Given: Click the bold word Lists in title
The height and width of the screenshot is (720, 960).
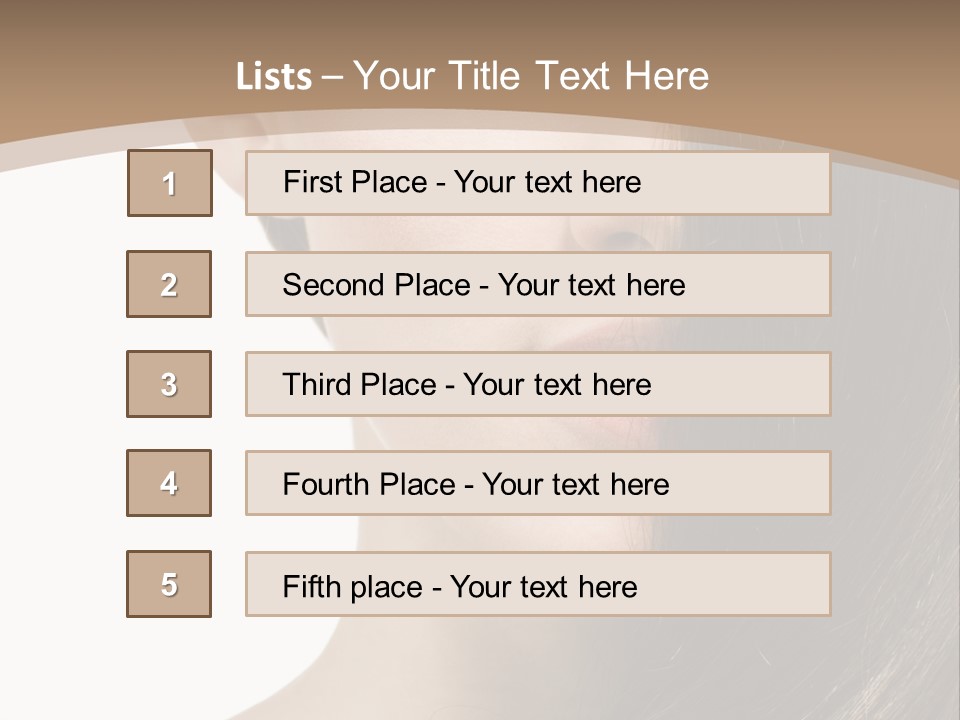Looking at the screenshot, I should 274,76.
